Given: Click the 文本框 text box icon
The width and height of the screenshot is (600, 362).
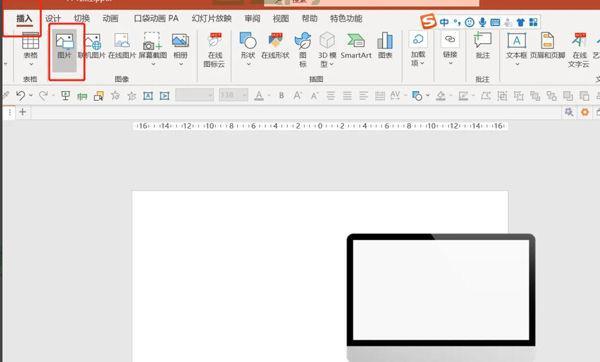Looking at the screenshot, I should [517, 41].
